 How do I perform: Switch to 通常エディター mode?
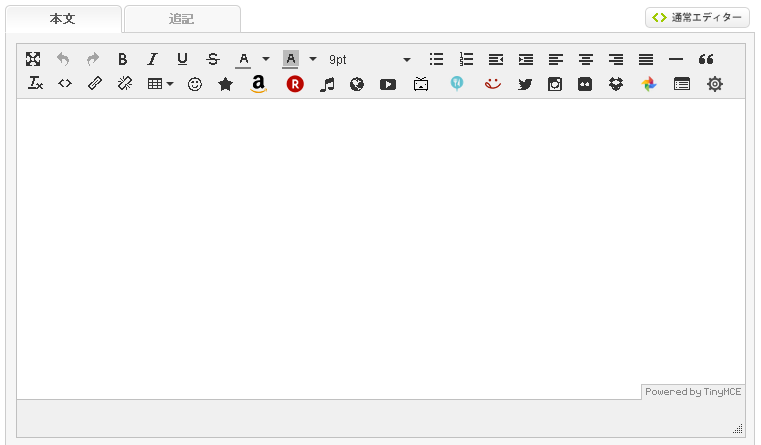click(x=697, y=17)
